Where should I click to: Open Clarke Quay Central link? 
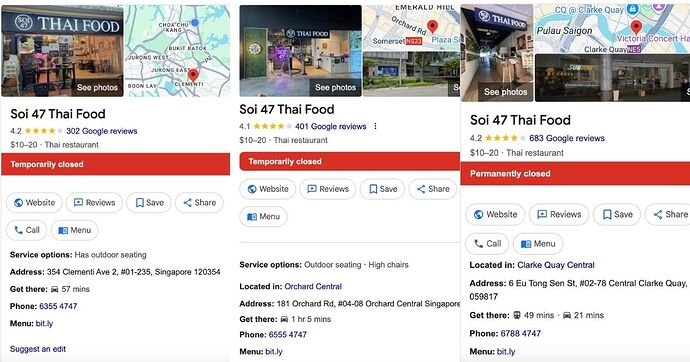(556, 265)
